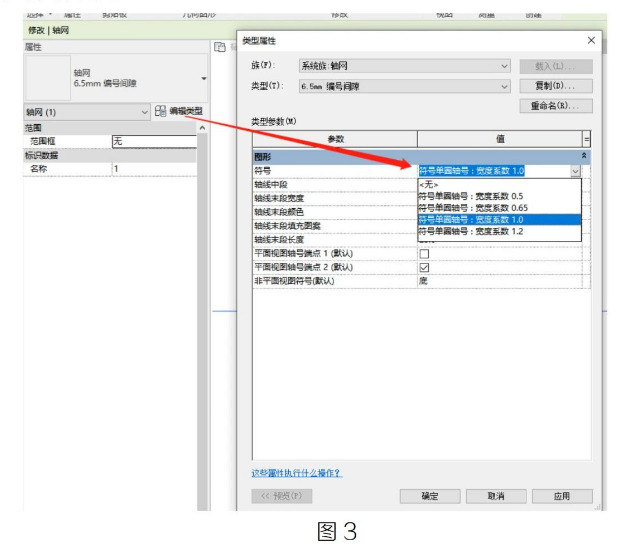Choose 符号单圈轴号: 宽度系数 1.0 in list
639x555 pixels.
499,220
